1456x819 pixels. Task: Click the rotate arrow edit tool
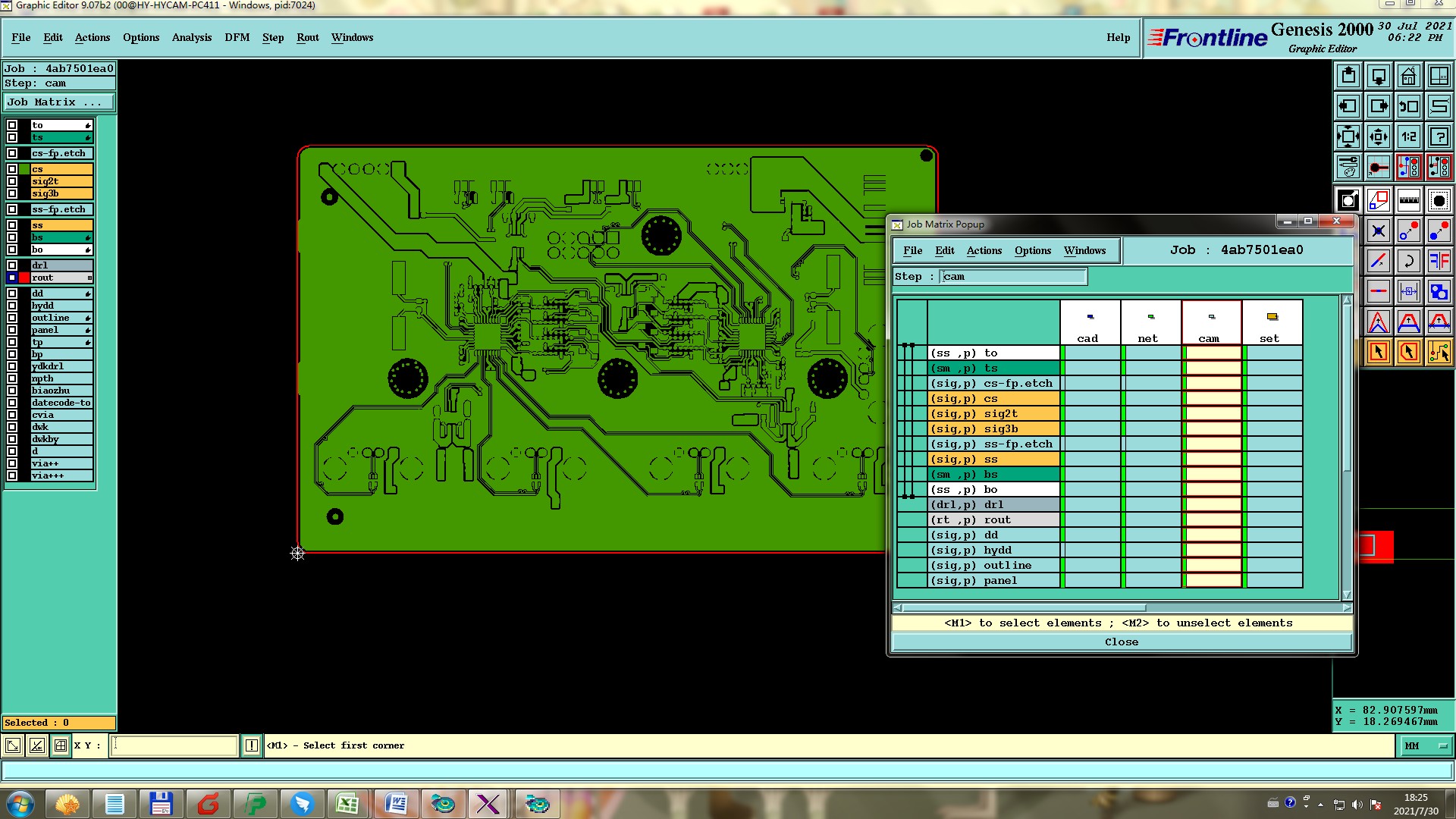coord(1408,262)
